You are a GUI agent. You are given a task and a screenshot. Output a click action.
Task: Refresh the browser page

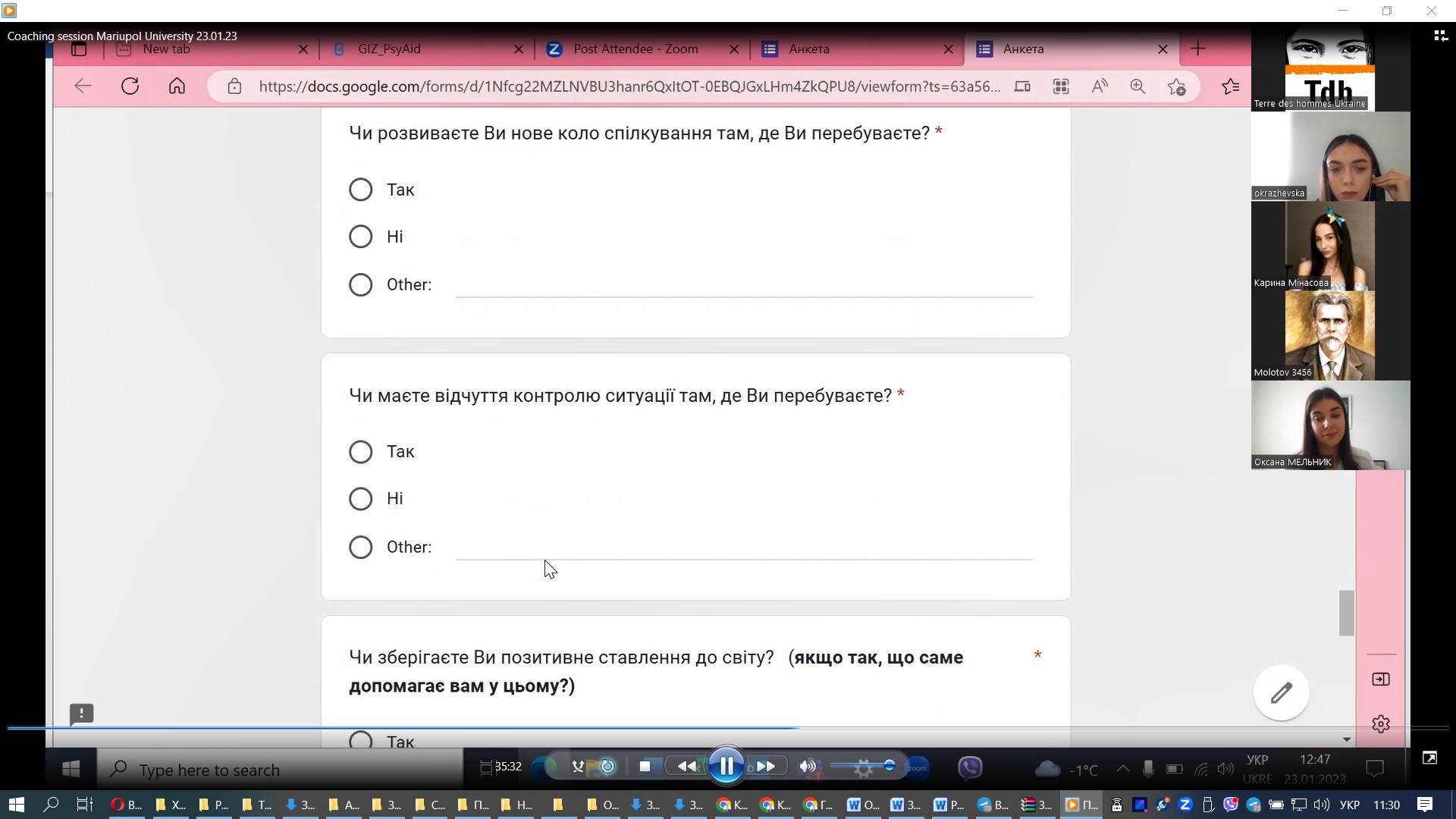(x=130, y=86)
